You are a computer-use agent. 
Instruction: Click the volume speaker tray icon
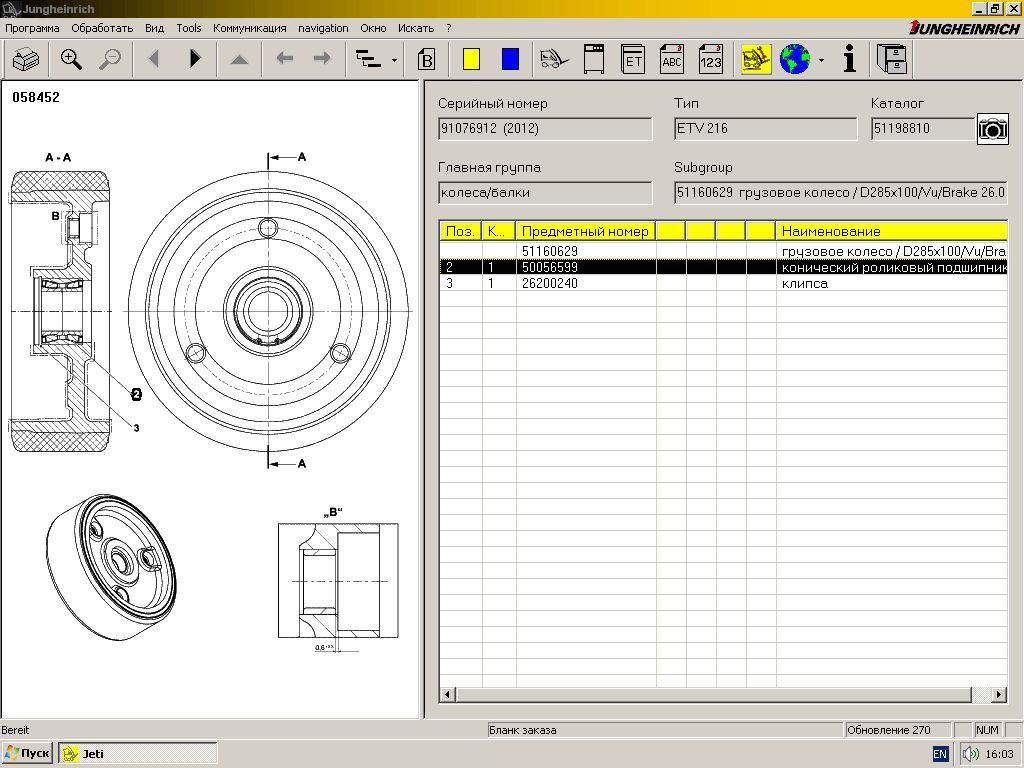tap(970, 754)
